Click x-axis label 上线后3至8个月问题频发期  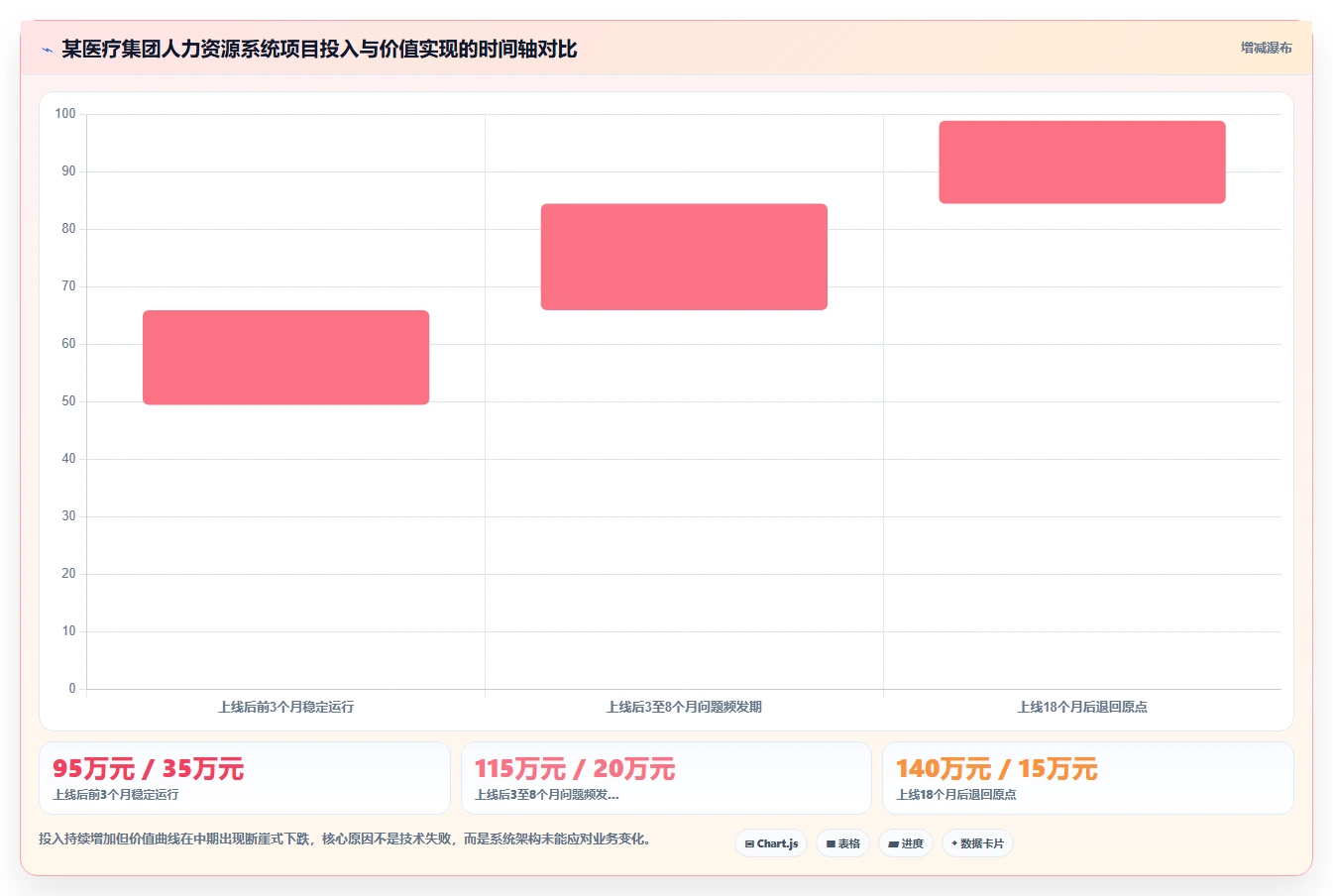click(x=684, y=707)
